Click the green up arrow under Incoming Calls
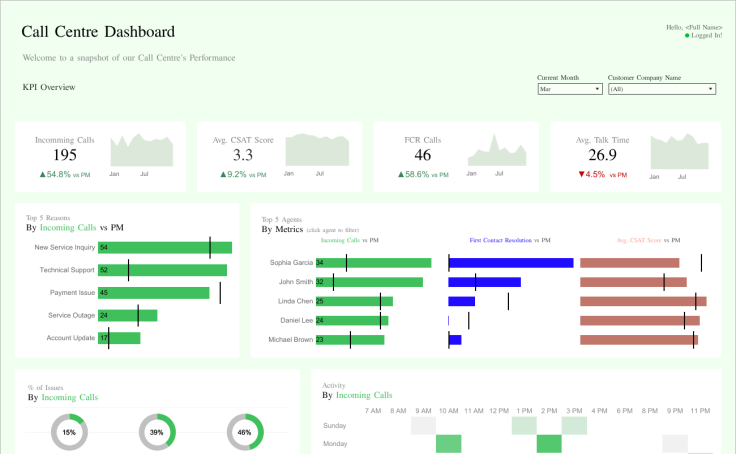Screen dimensions: 736x454 [x=42, y=174]
